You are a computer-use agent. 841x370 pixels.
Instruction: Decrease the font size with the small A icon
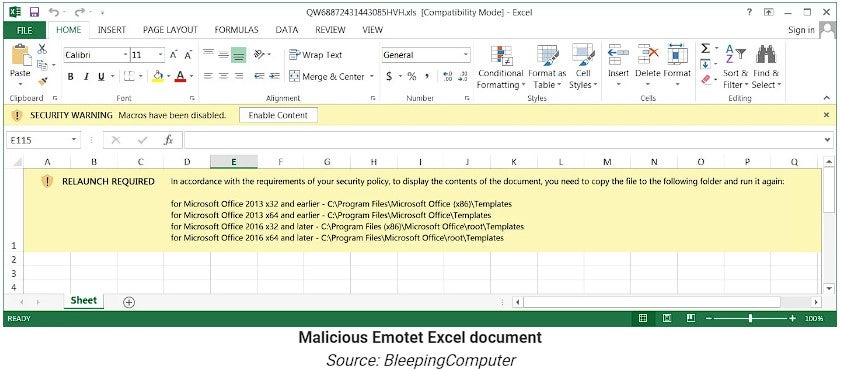(x=188, y=55)
